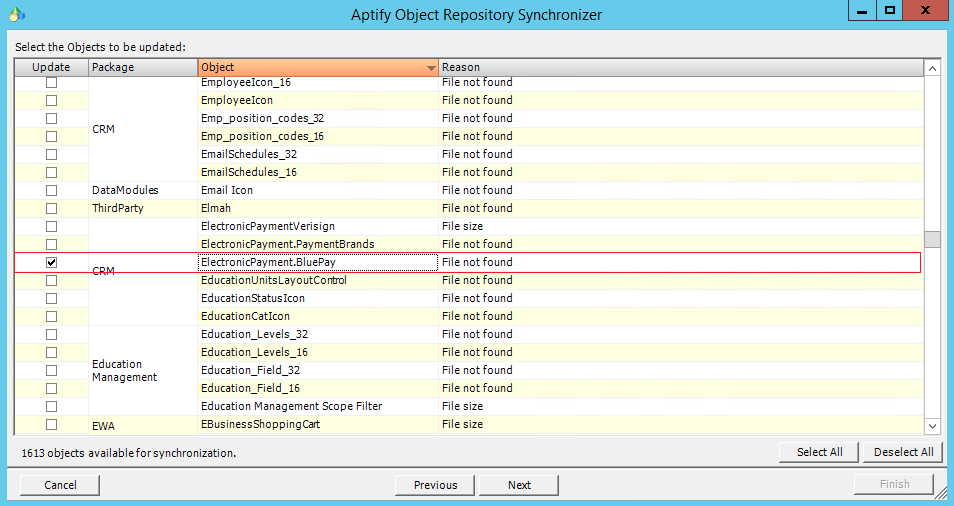Screen dimensions: 954x506
Task: Maximize the Synchronizer window
Action: pyautogui.click(x=890, y=10)
